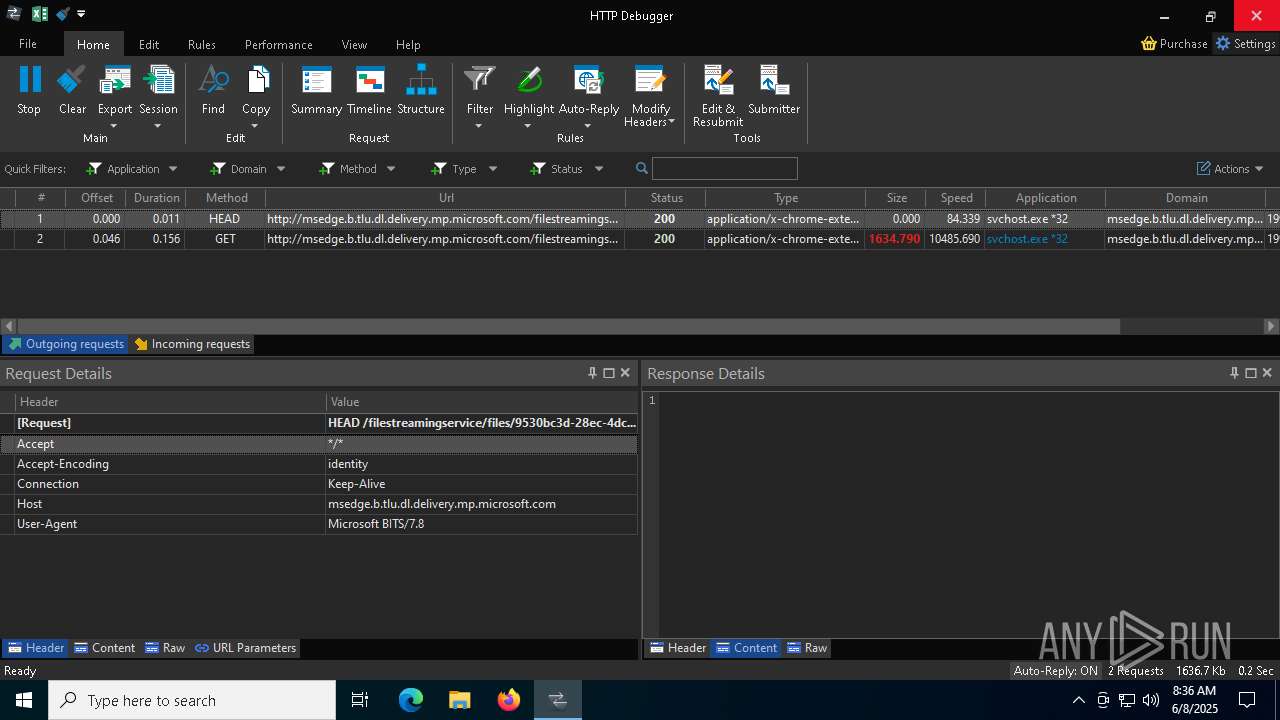Pin the Request Details panel
The image size is (1280, 720).
coord(592,373)
